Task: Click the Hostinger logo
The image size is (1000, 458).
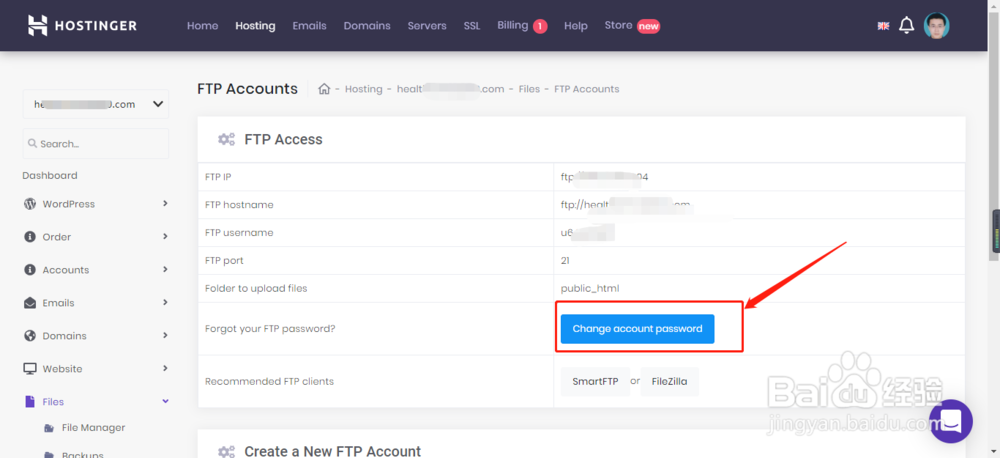Action: (82, 25)
